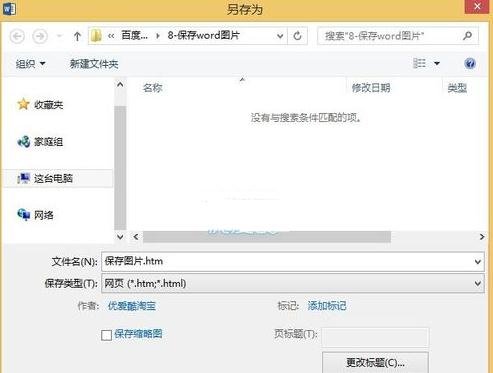
Task: Sort by 修改日期 column header
Action: click(371, 88)
